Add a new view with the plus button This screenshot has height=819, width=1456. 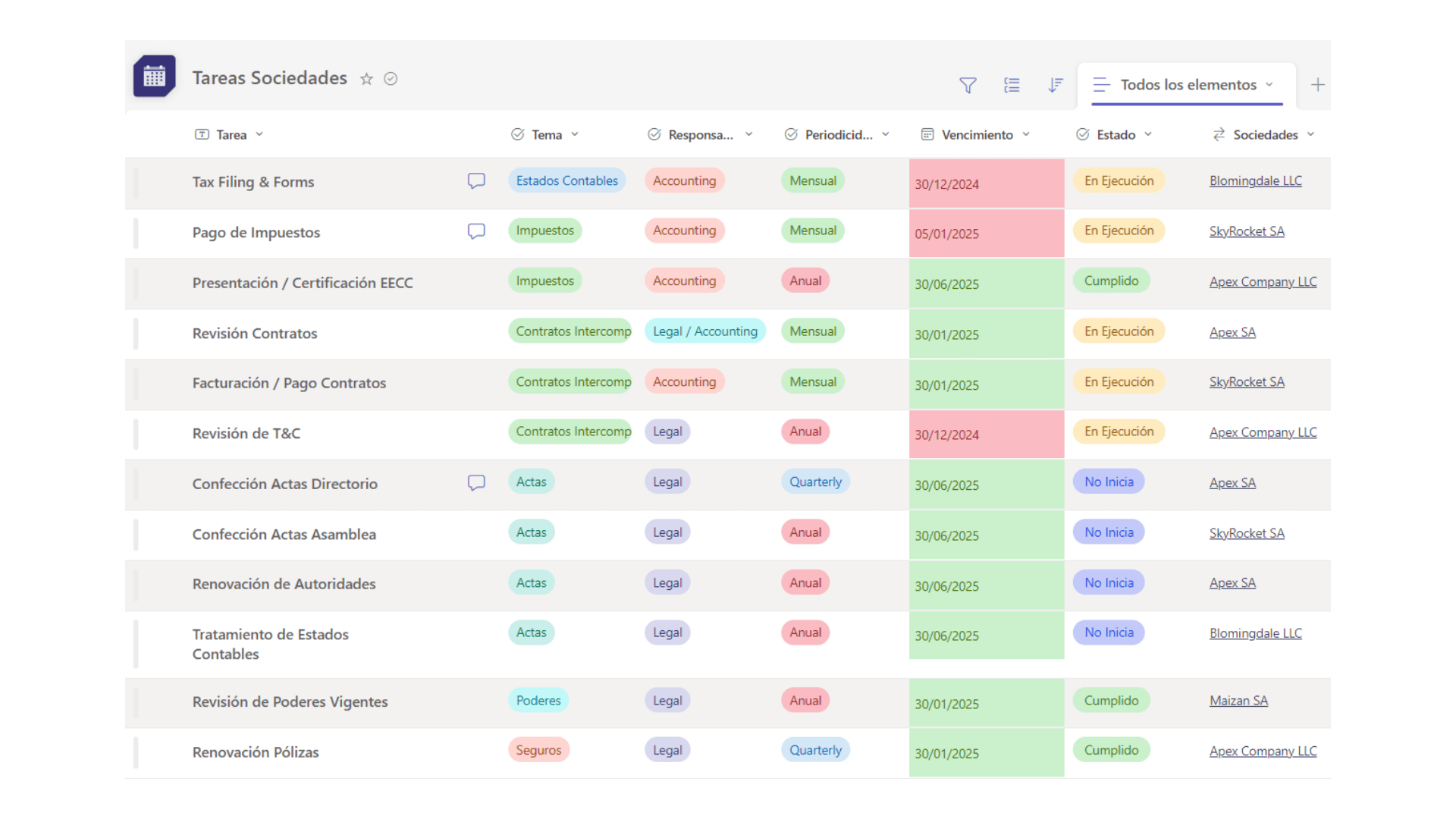point(1318,85)
